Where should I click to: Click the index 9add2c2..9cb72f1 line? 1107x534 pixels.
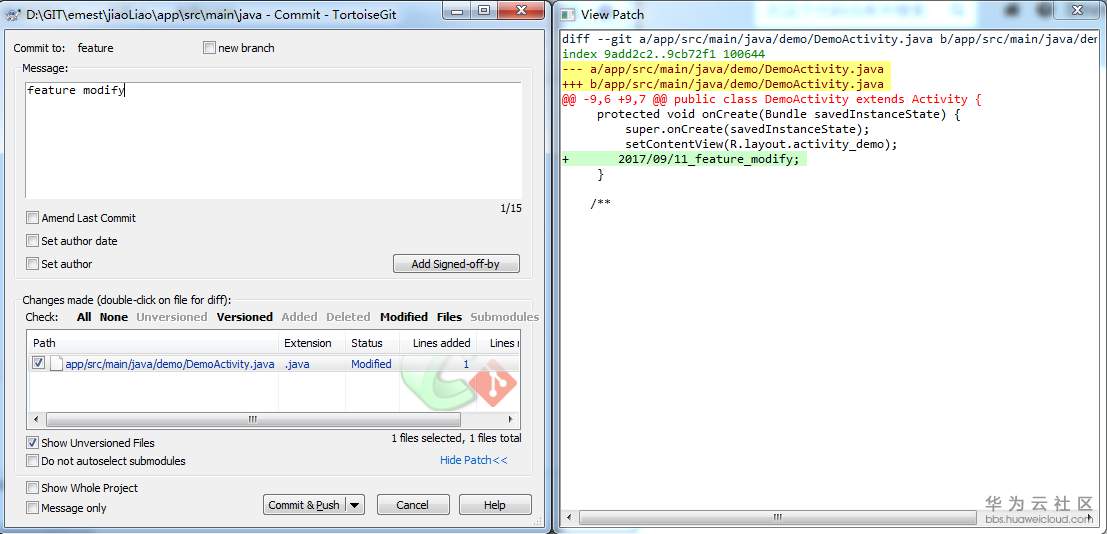[x=664, y=54]
